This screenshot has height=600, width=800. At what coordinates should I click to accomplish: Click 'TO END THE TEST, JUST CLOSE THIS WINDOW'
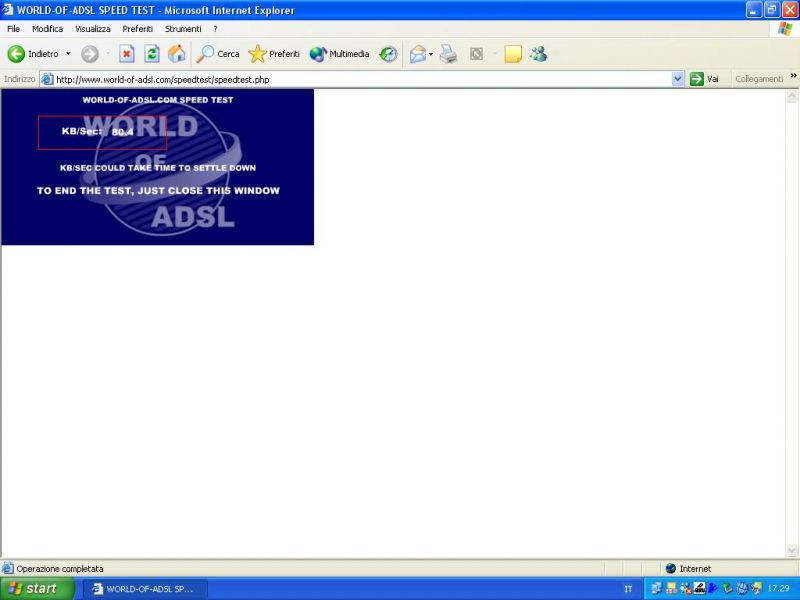click(x=158, y=191)
